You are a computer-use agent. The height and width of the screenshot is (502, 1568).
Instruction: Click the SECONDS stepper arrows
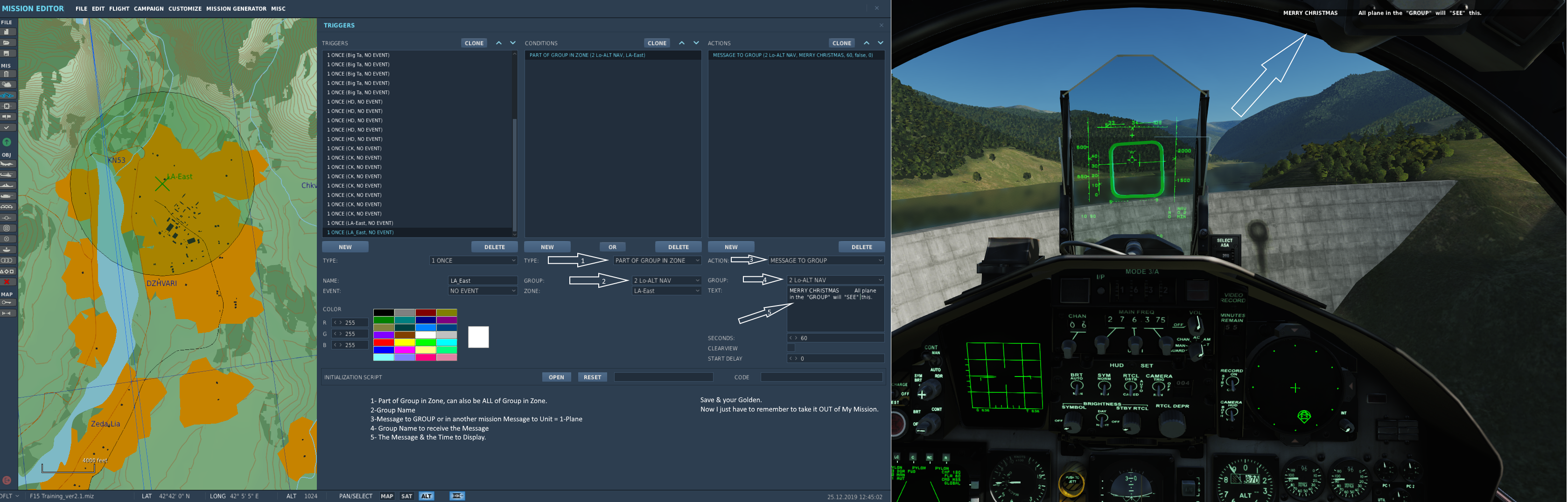793,338
